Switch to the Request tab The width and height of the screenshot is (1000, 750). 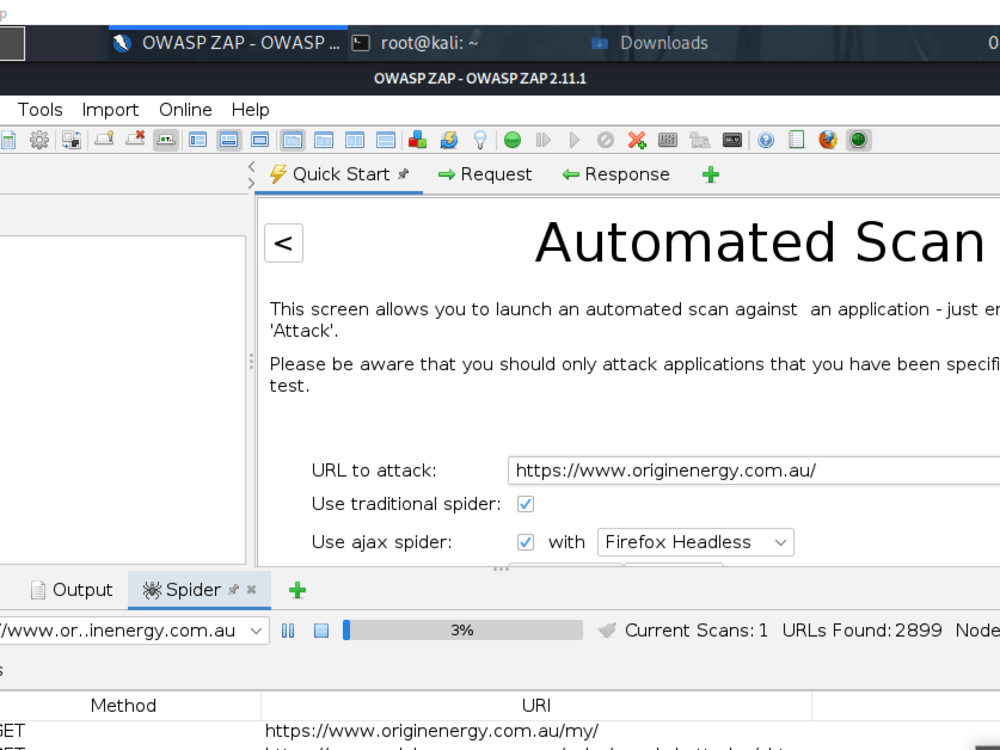485,174
